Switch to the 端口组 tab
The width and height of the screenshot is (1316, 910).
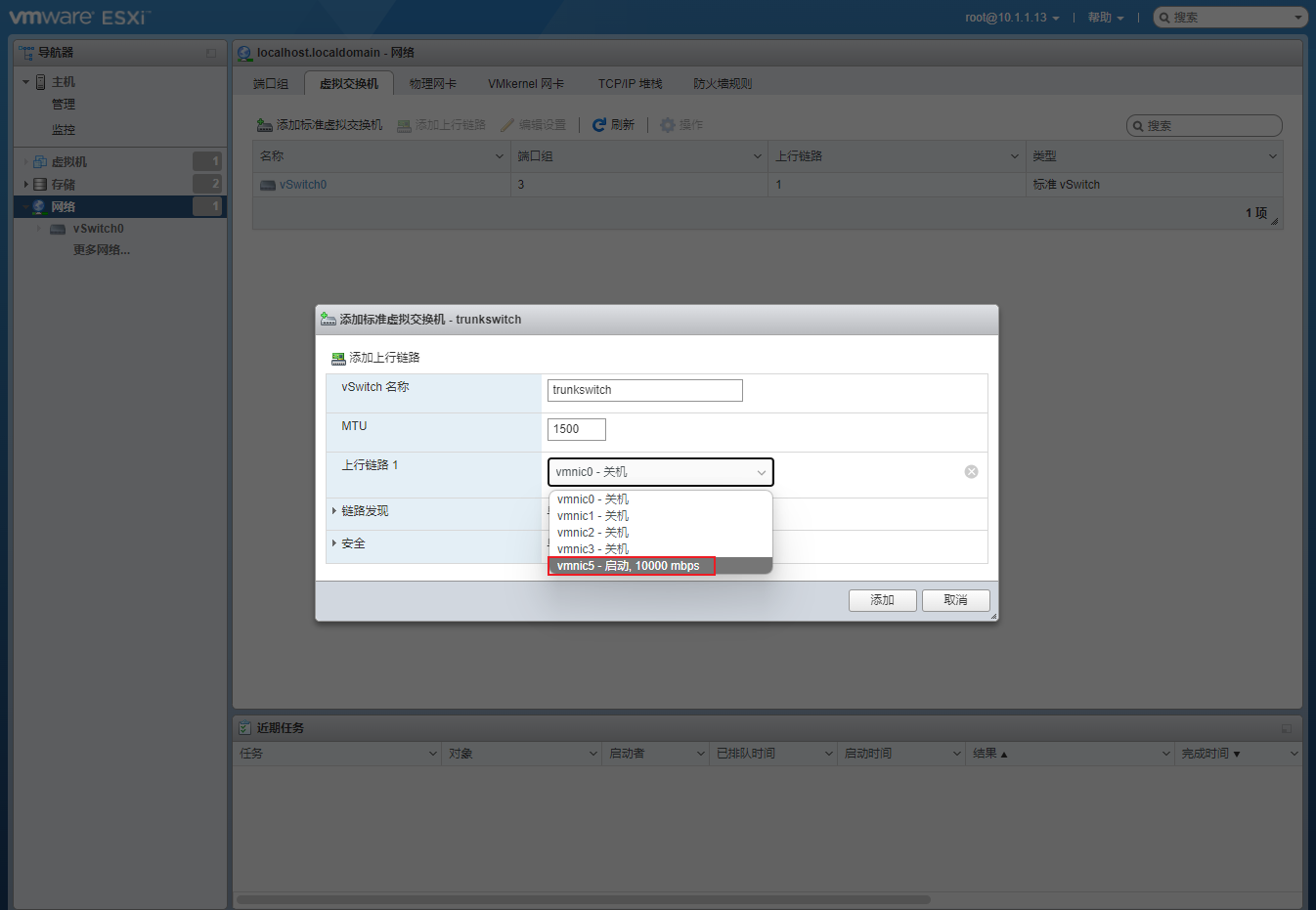point(271,84)
